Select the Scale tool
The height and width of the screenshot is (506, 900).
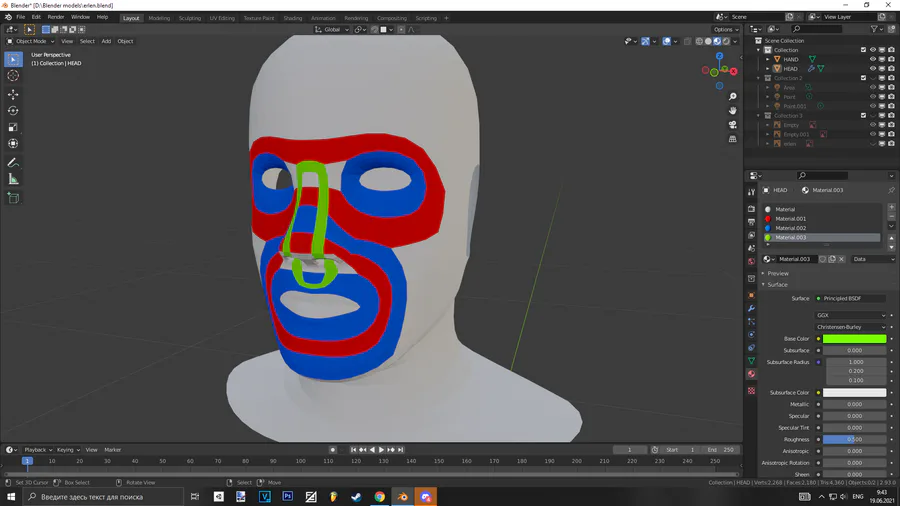pyautogui.click(x=13, y=127)
